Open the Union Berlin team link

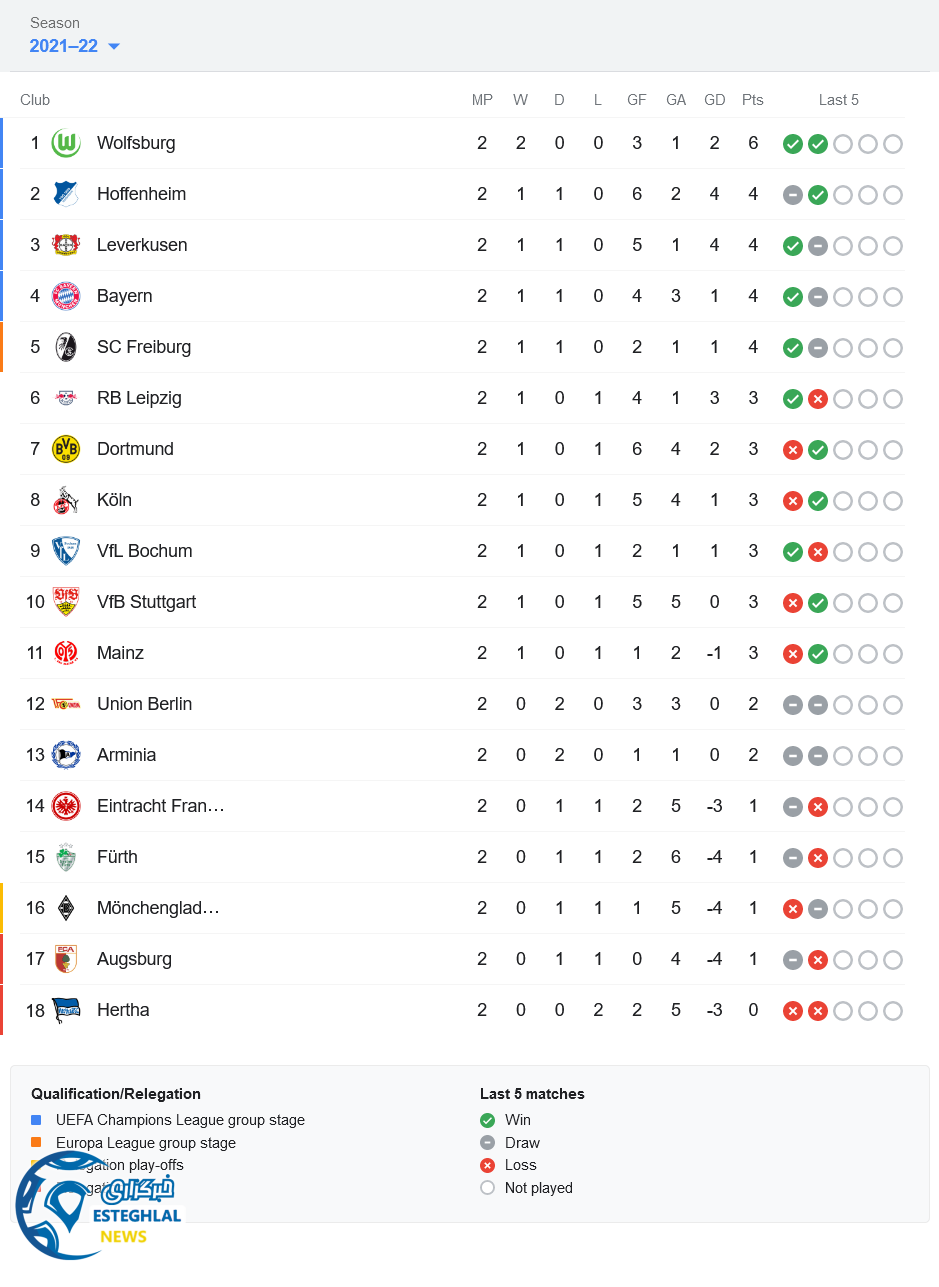point(144,704)
